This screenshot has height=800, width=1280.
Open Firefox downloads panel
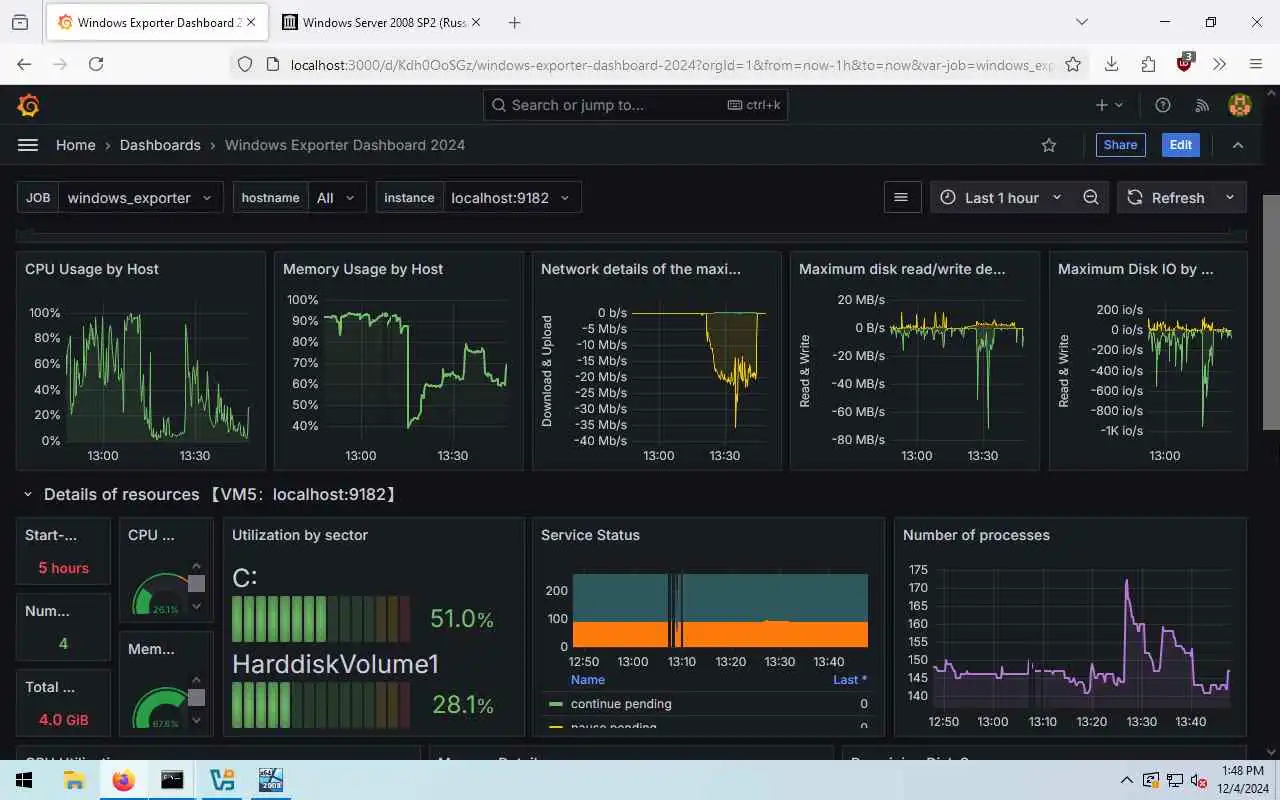(1111, 64)
